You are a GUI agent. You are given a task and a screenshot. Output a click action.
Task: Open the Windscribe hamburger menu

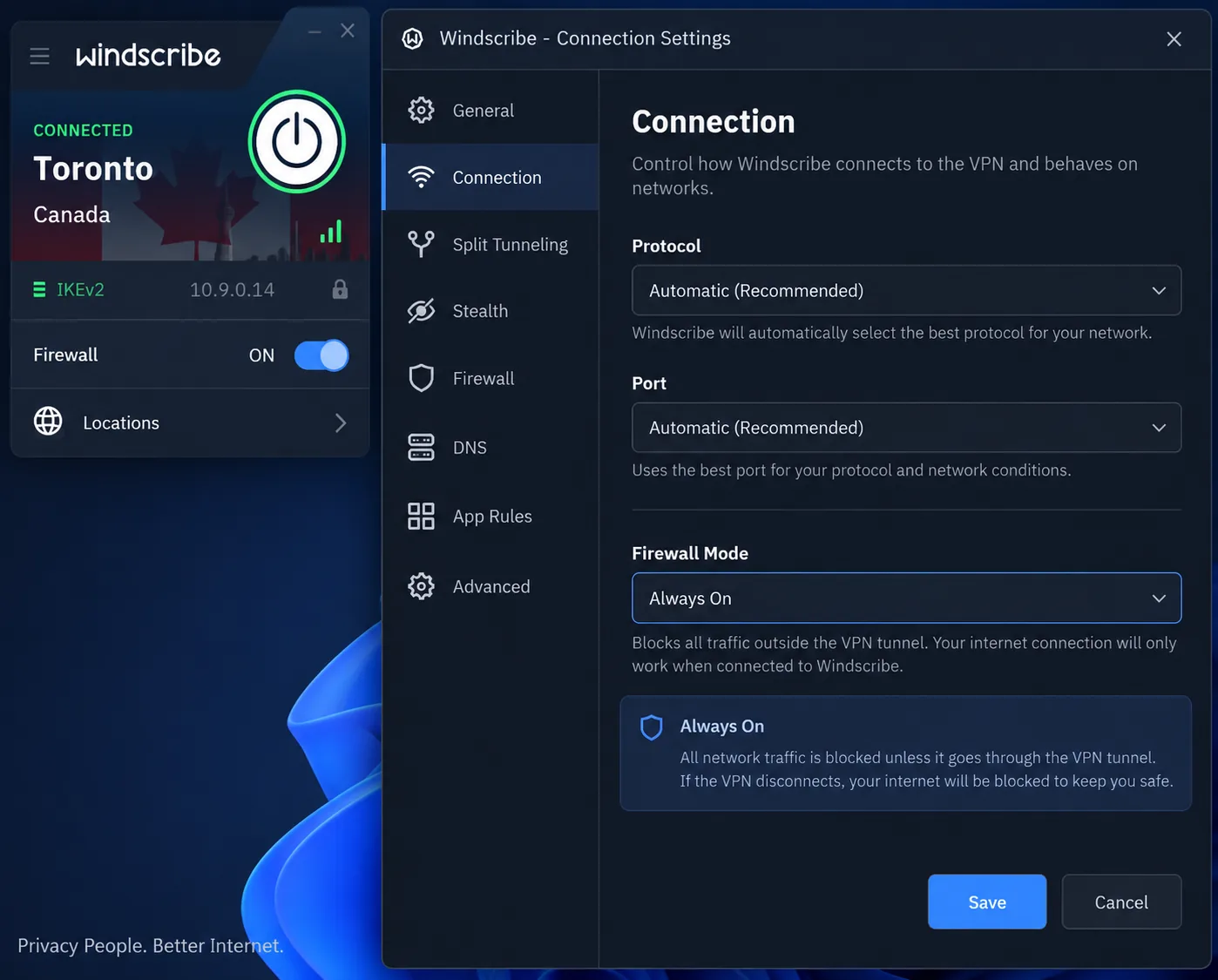(x=39, y=57)
